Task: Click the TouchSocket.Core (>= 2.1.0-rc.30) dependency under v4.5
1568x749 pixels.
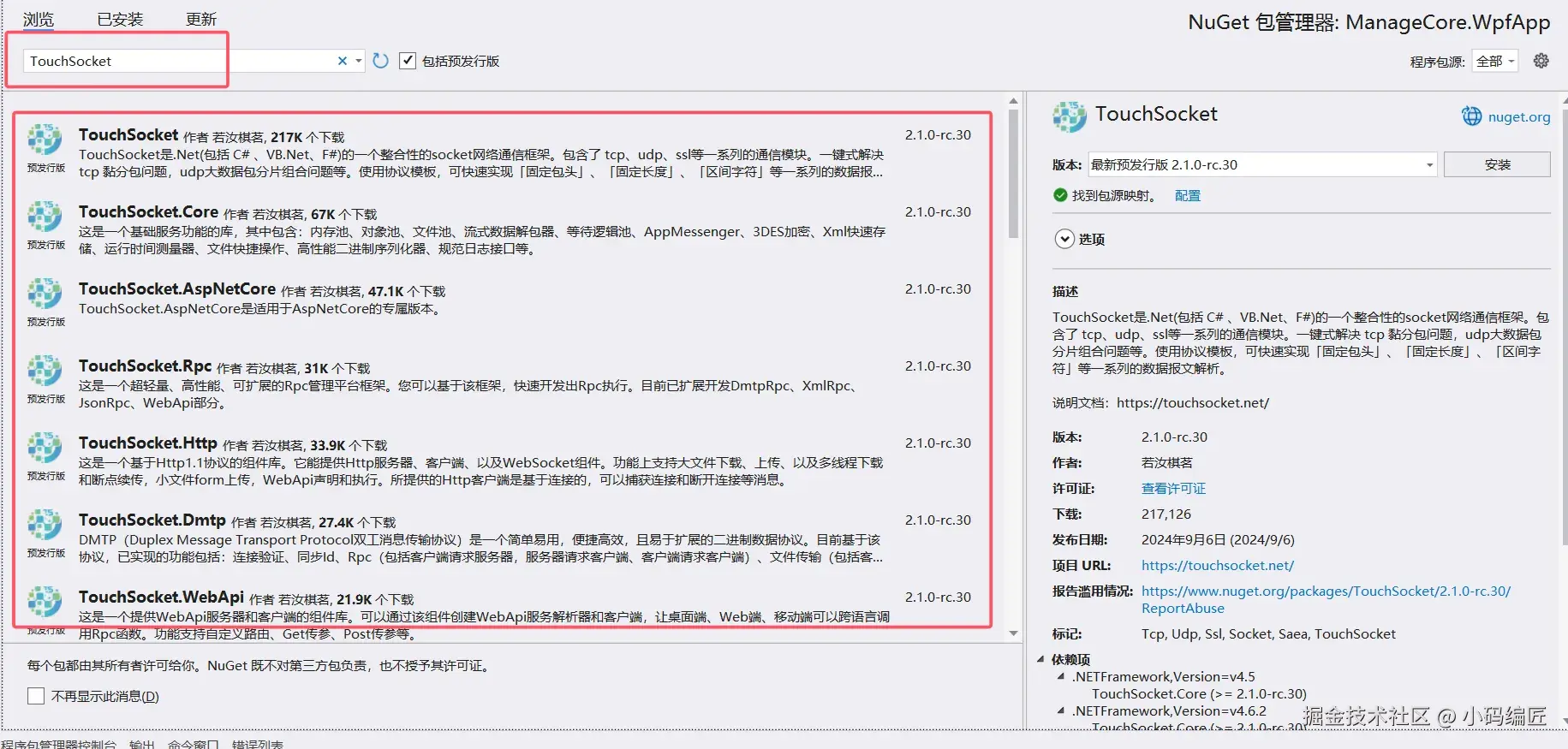Action: [1199, 694]
